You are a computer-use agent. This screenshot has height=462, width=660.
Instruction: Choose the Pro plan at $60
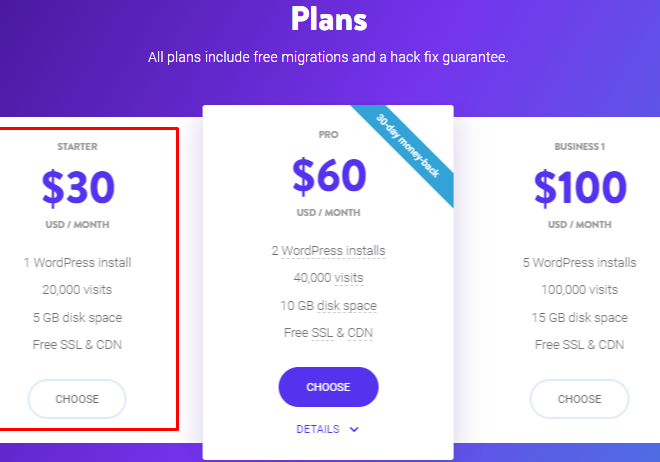point(328,387)
